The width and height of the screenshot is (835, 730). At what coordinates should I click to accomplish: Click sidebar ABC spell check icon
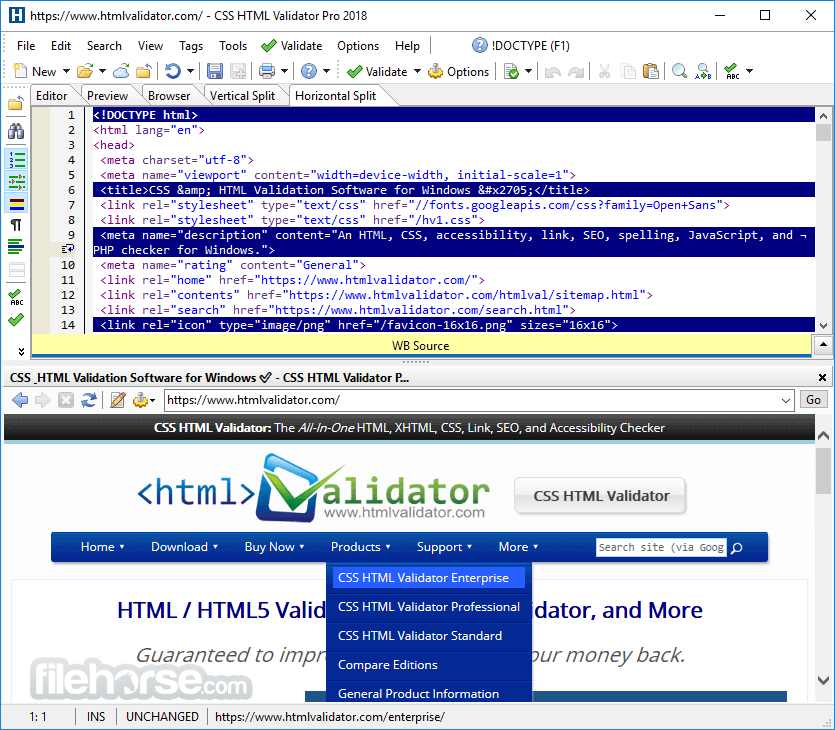[16, 297]
